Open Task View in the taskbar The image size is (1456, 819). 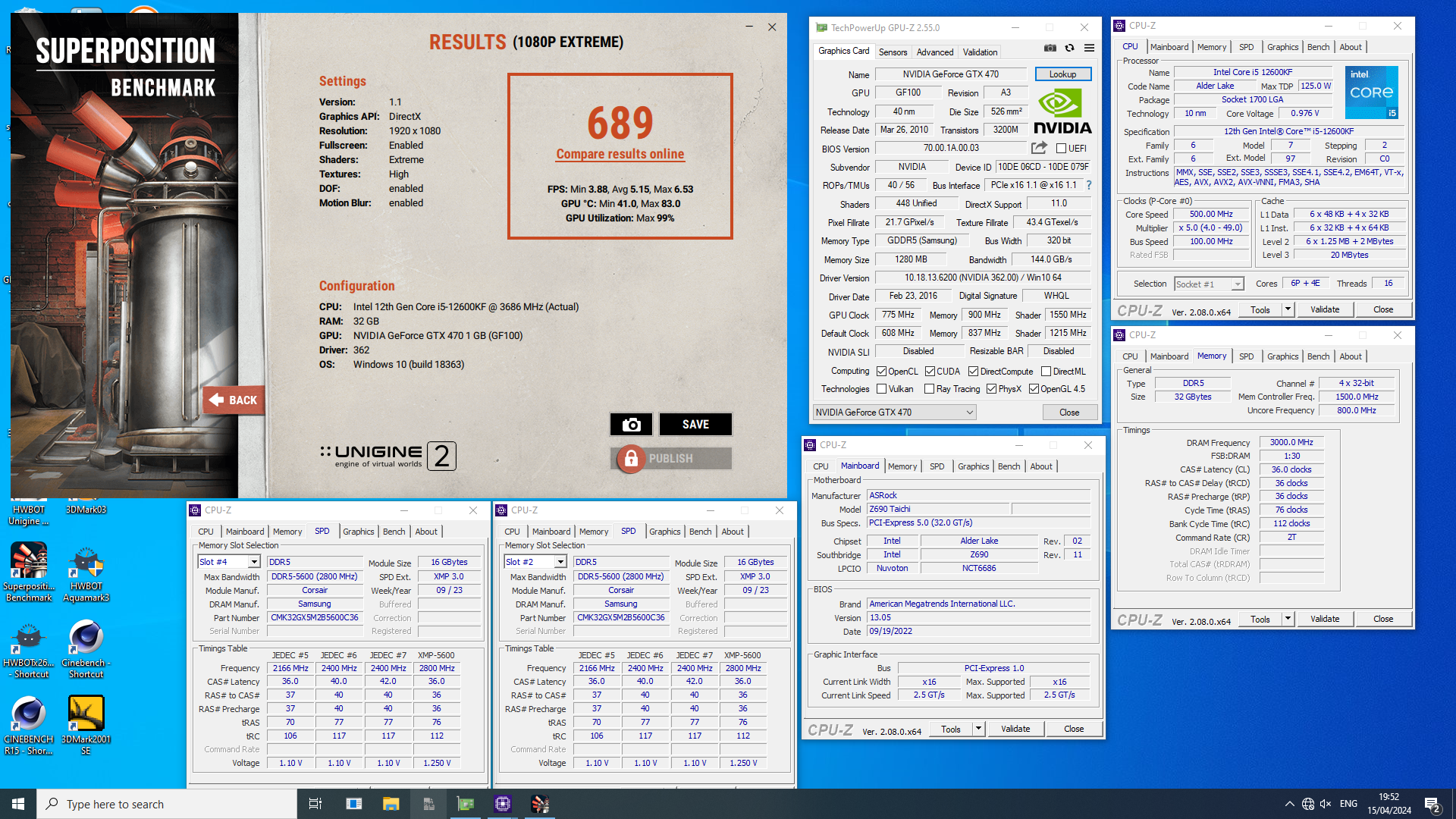point(315,804)
